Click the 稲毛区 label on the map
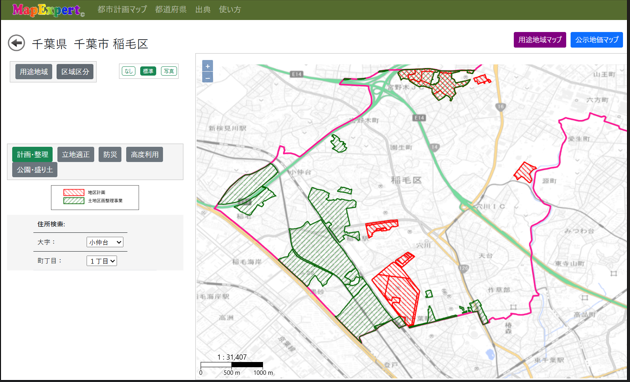The height and width of the screenshot is (382, 630). coord(406,180)
